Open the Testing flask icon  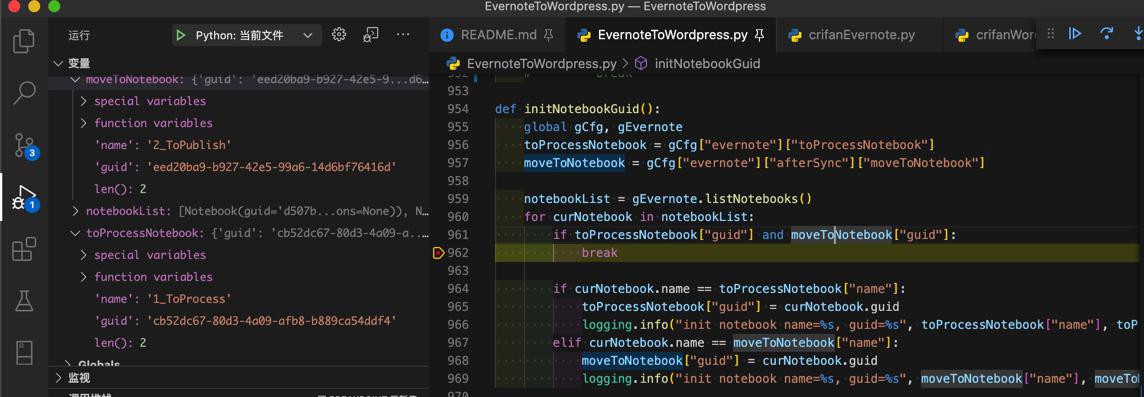(24, 301)
